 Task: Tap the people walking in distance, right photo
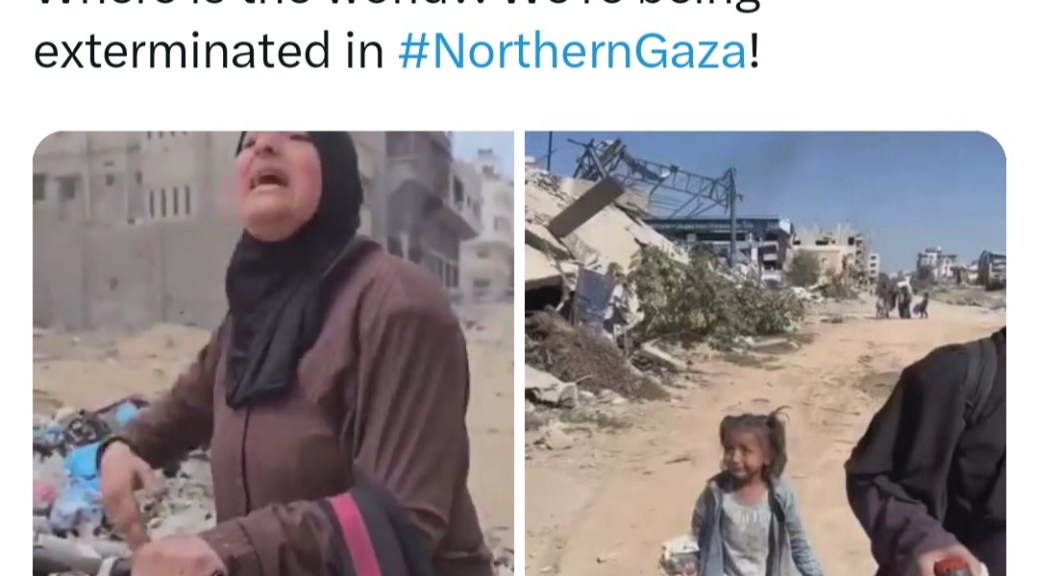tap(902, 297)
